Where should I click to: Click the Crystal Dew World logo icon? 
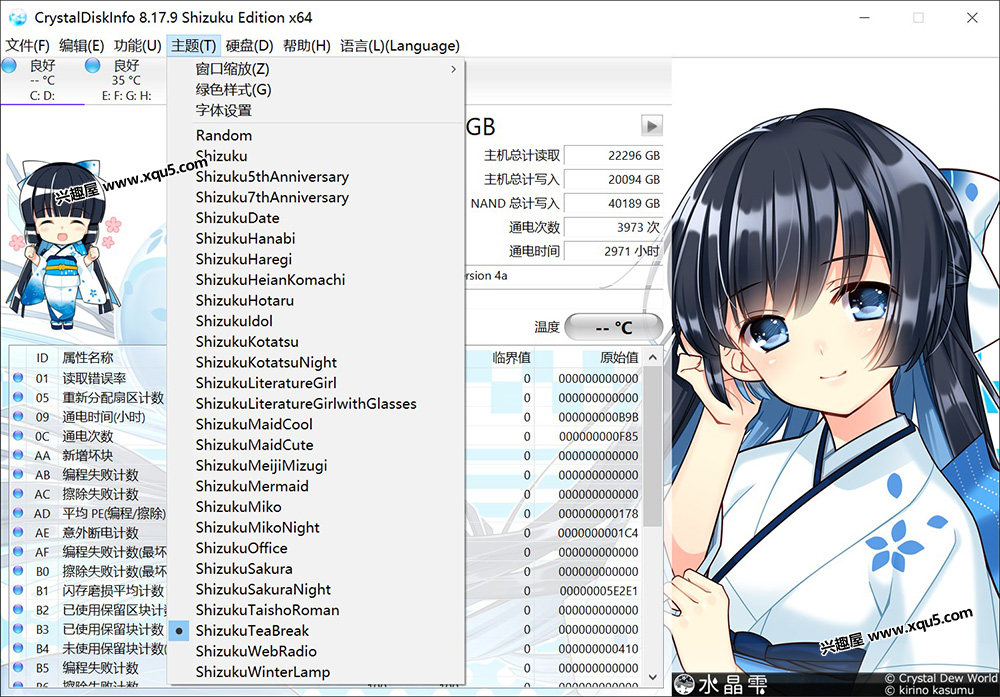point(684,684)
